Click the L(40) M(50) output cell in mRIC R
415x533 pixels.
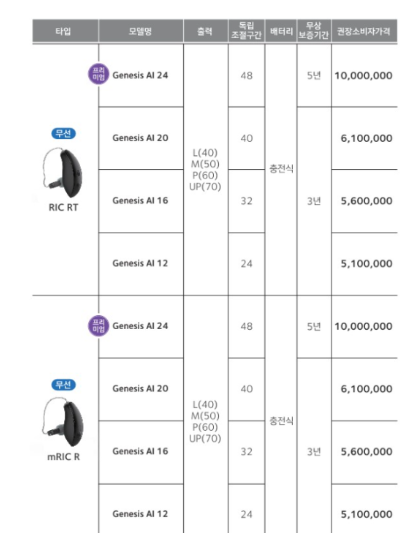click(x=205, y=422)
